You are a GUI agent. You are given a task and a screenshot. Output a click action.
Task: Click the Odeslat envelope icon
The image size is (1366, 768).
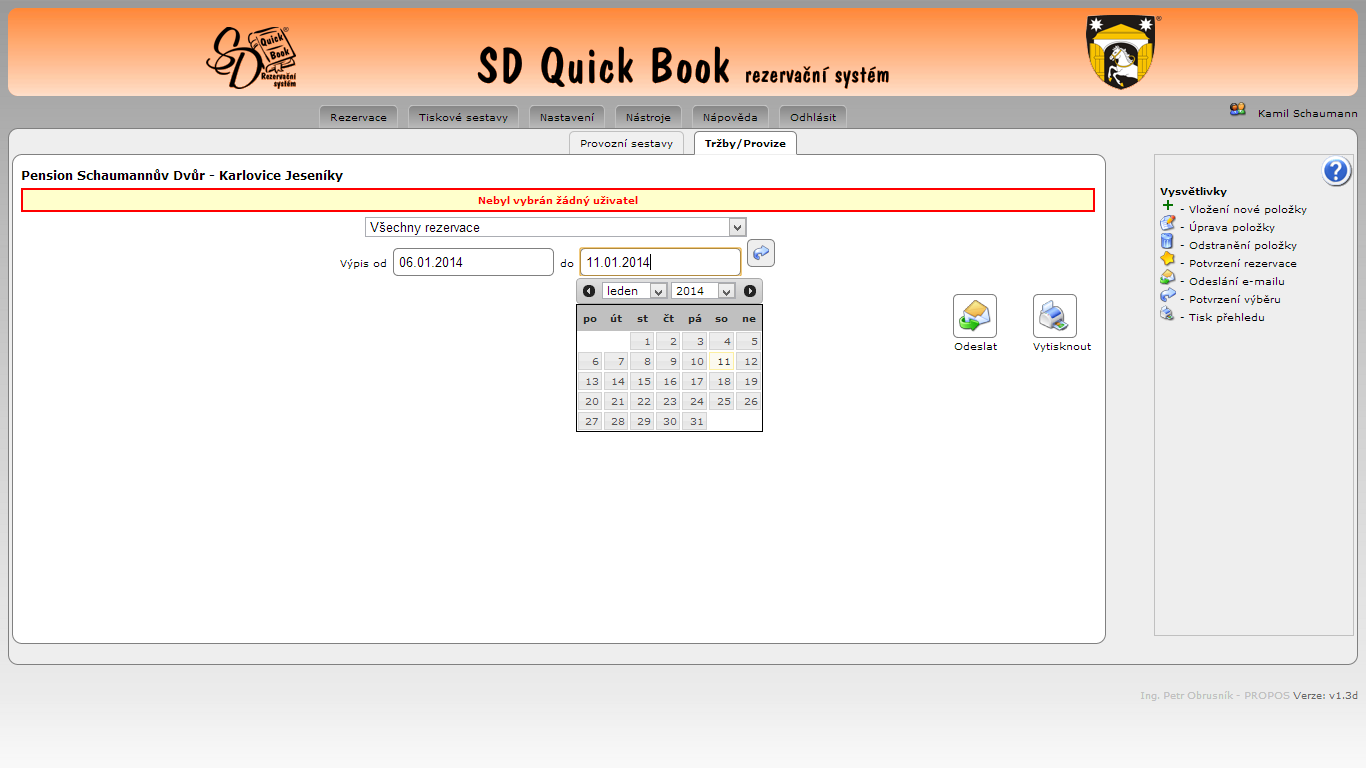(x=975, y=316)
